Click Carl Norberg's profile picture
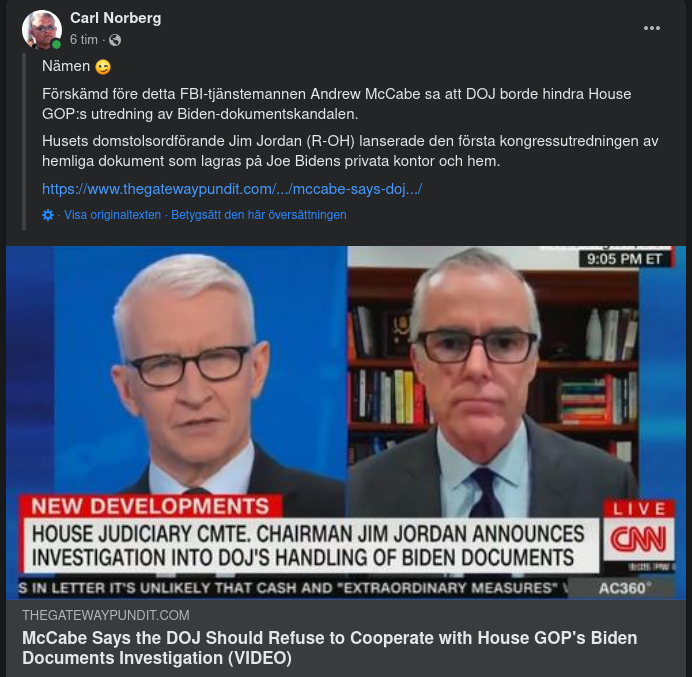 pos(41,30)
